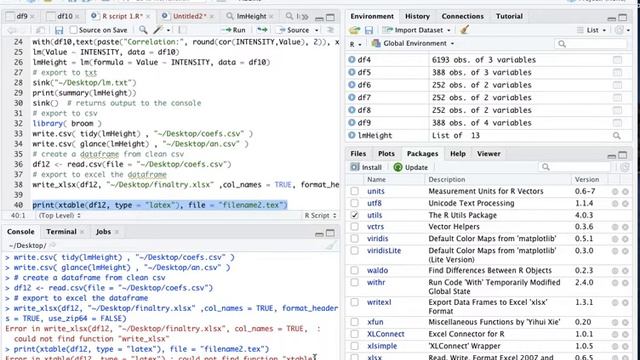This screenshot has width=640, height=360.
Task: Browse the units package on web
Action: (615, 191)
